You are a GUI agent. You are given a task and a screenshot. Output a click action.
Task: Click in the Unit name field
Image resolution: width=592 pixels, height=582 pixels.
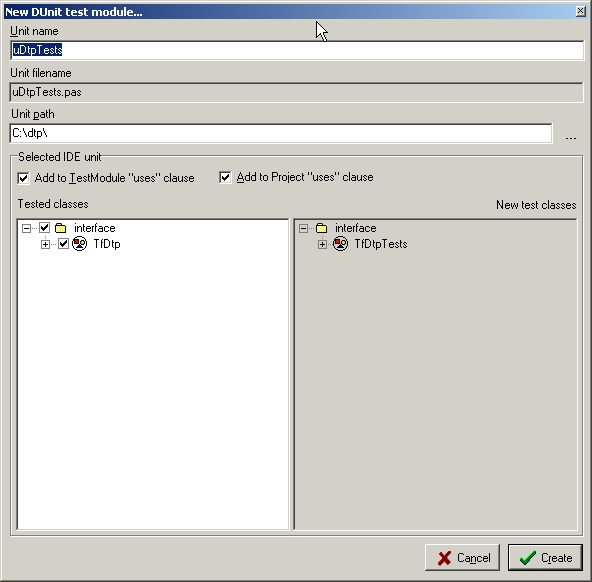coord(297,50)
